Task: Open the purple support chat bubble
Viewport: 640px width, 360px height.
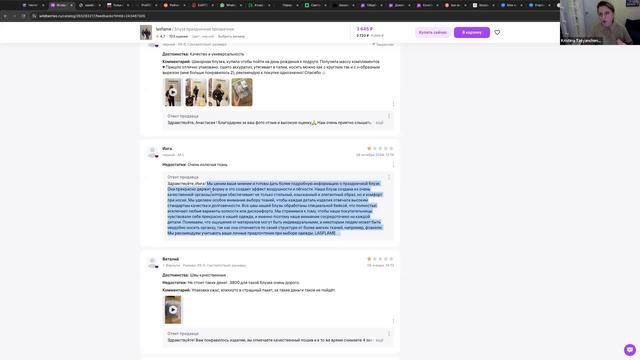Action: pos(629,349)
